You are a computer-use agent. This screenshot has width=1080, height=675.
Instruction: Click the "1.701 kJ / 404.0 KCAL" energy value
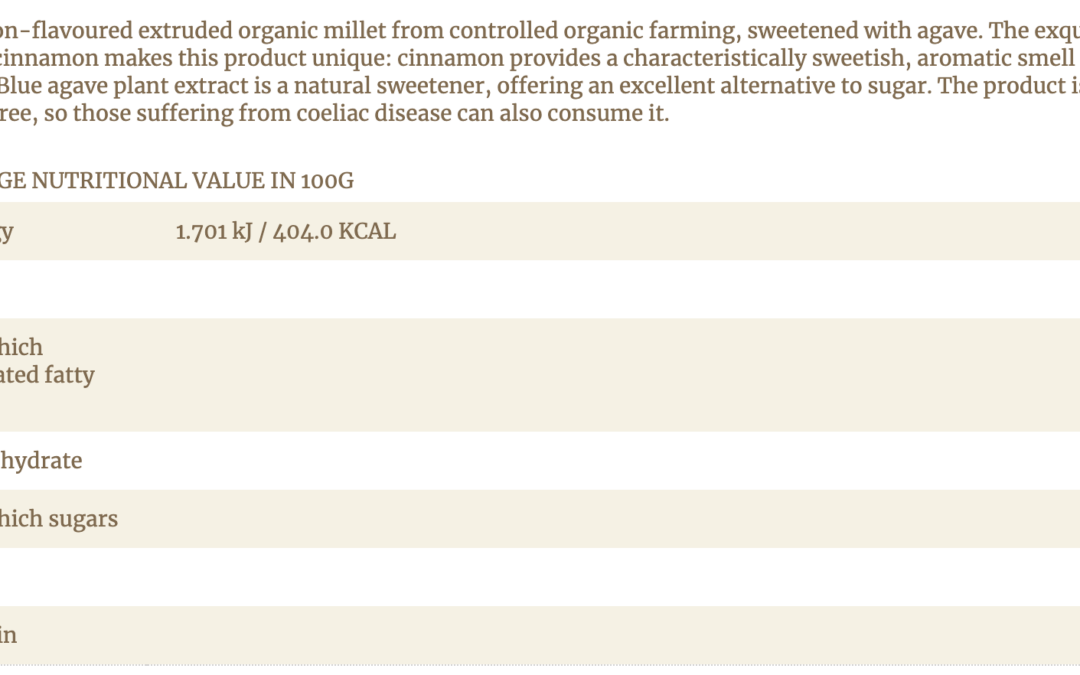point(285,232)
